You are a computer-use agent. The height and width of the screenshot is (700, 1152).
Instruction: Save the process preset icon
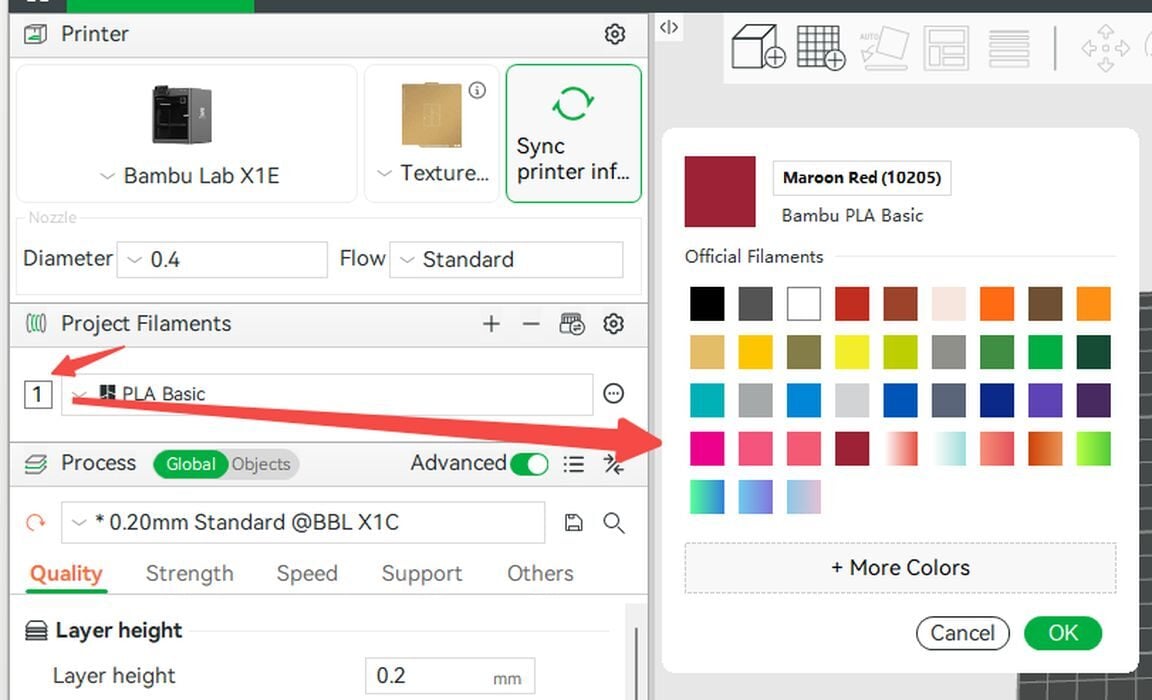pyautogui.click(x=574, y=522)
